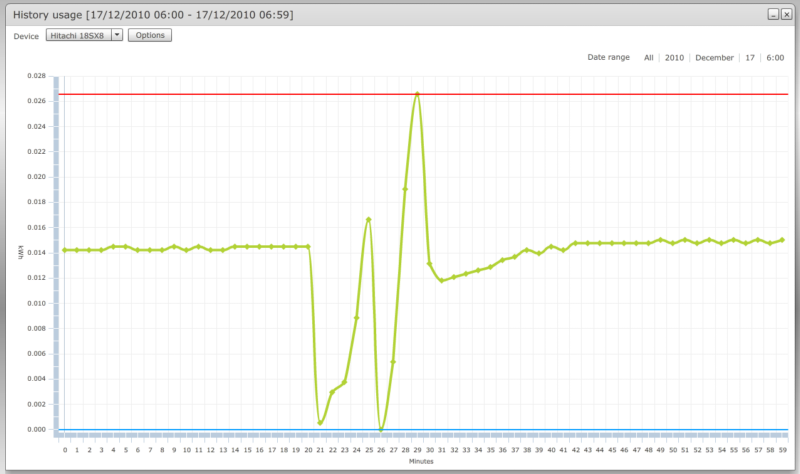Click the low data point at minute 21
The width and height of the screenshot is (800, 474).
click(x=320, y=423)
